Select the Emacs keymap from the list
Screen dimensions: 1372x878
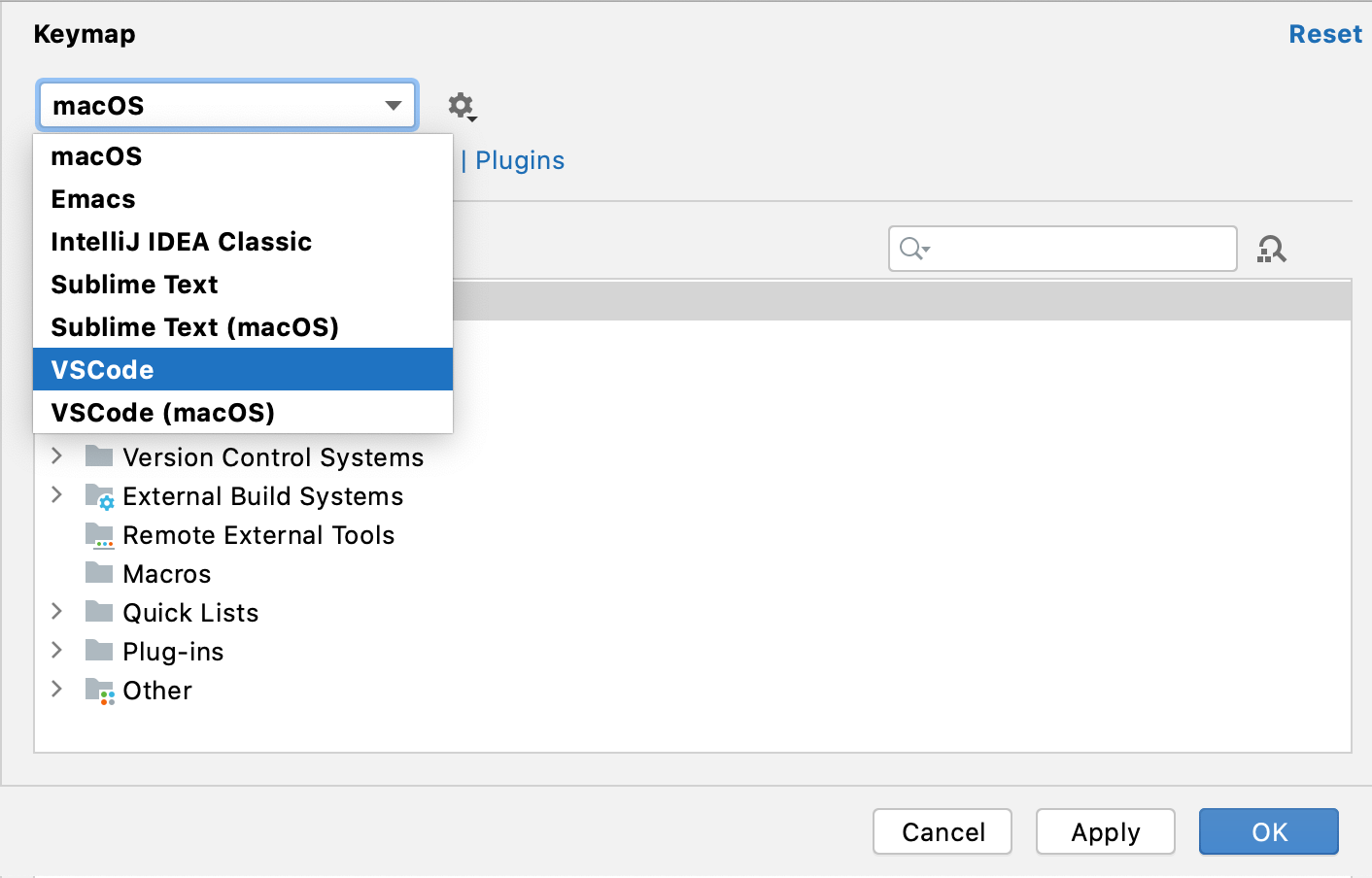(x=93, y=198)
